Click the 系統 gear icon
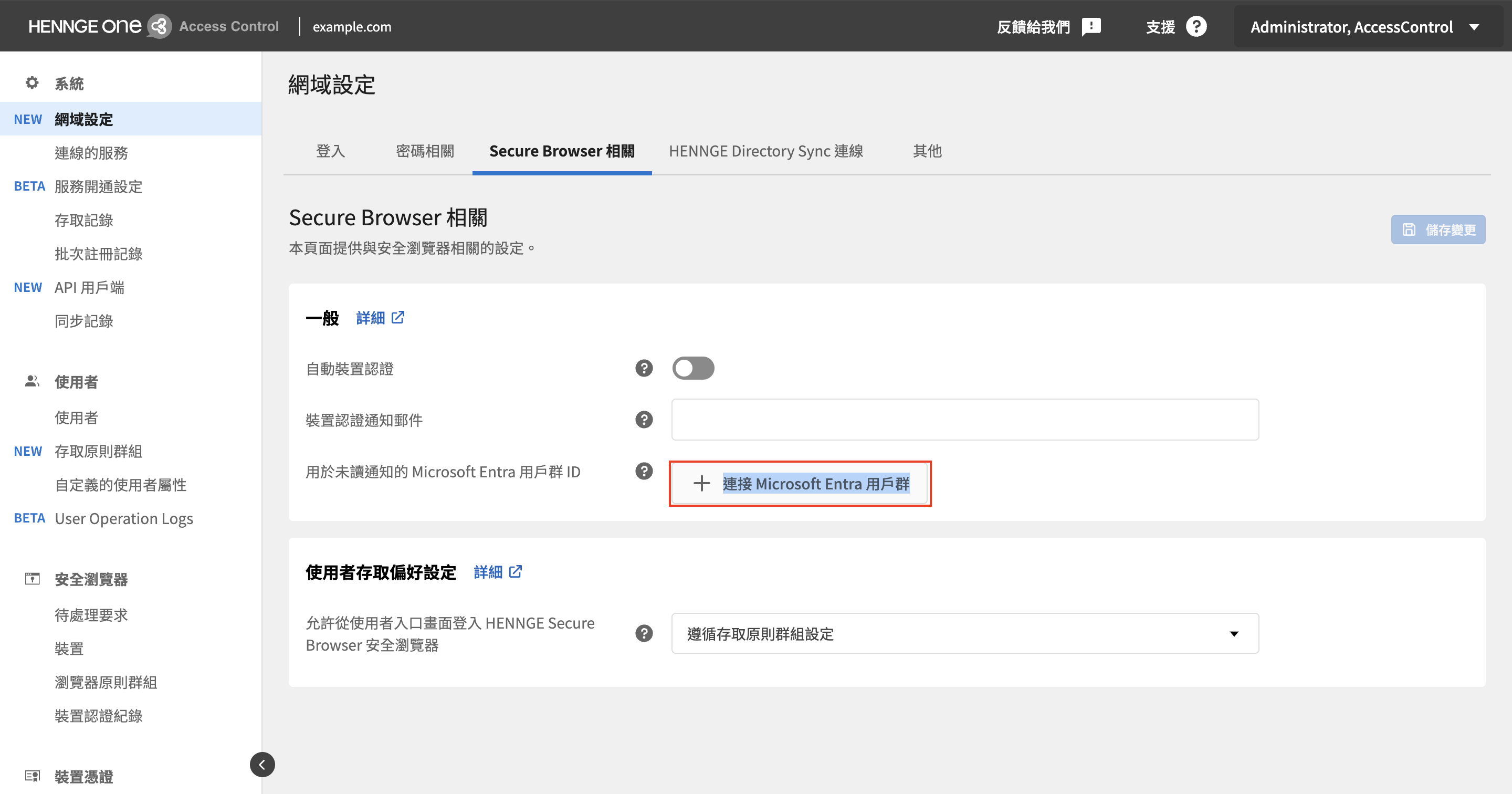Screen dimensions: 1512x794 tap(32, 83)
